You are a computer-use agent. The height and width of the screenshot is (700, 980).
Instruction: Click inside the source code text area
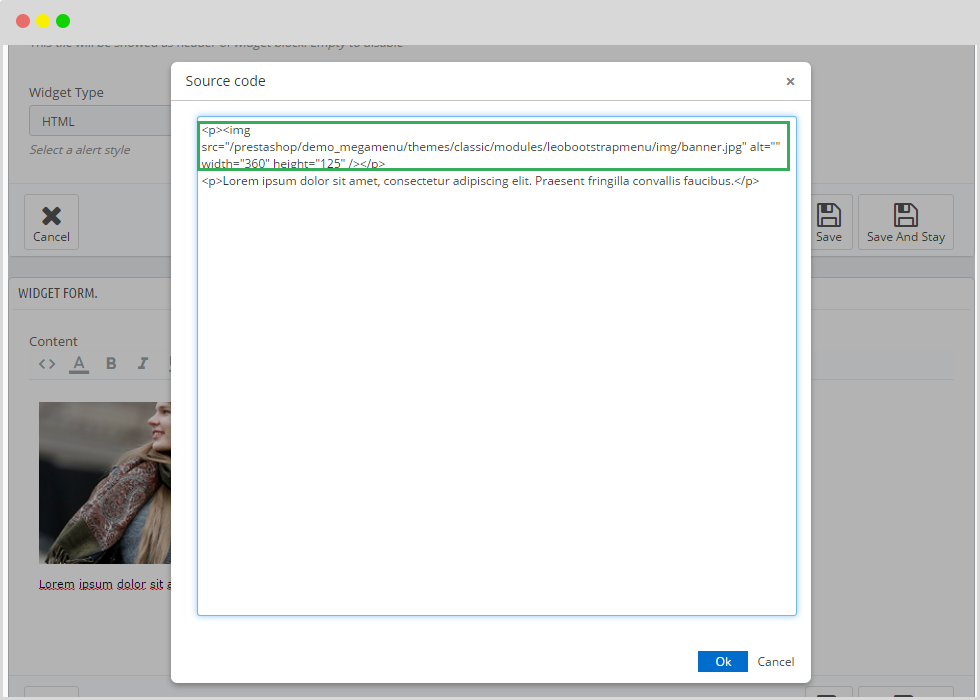pos(496,400)
